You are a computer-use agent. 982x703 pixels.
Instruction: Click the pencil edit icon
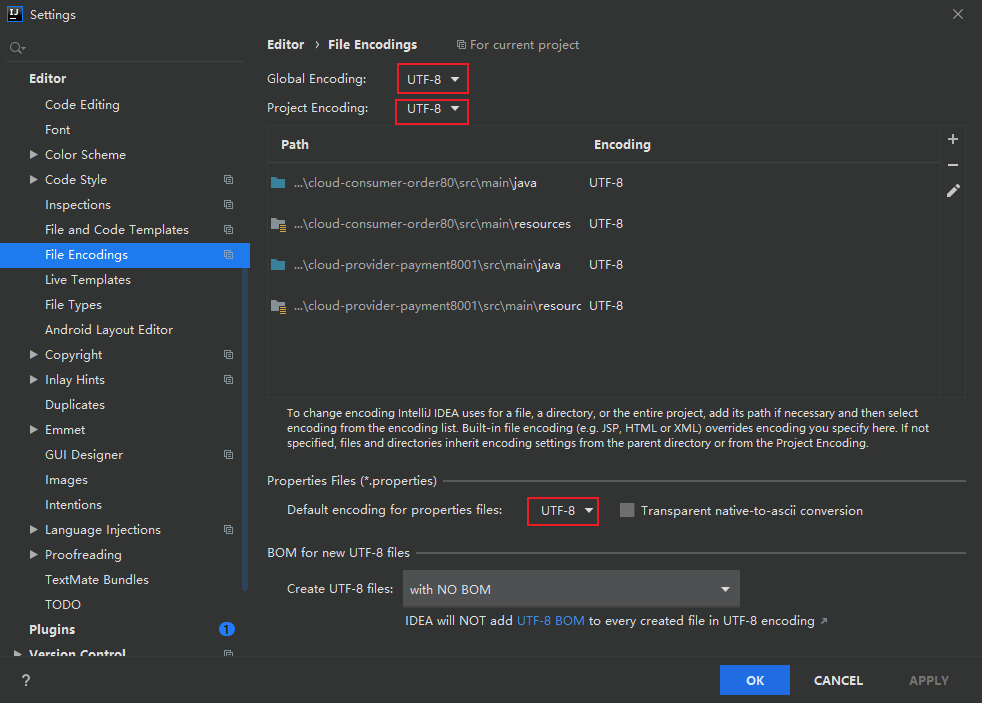(953, 191)
